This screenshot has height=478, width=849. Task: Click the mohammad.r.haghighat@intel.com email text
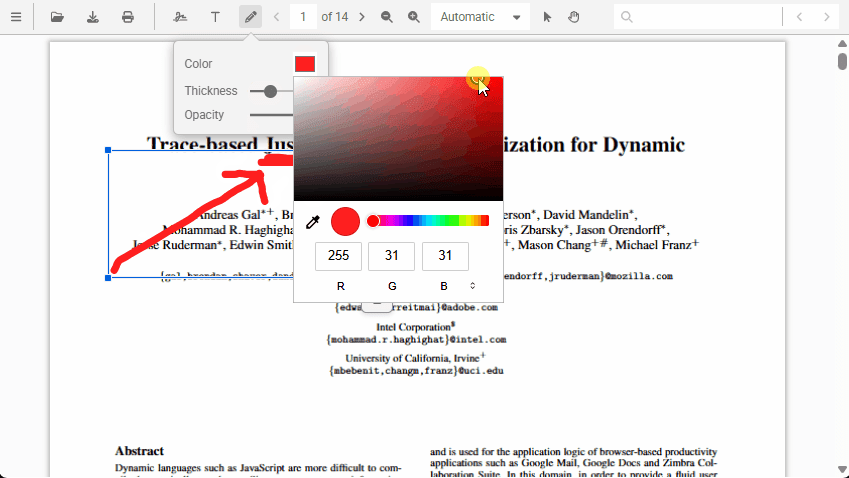[x=416, y=340]
